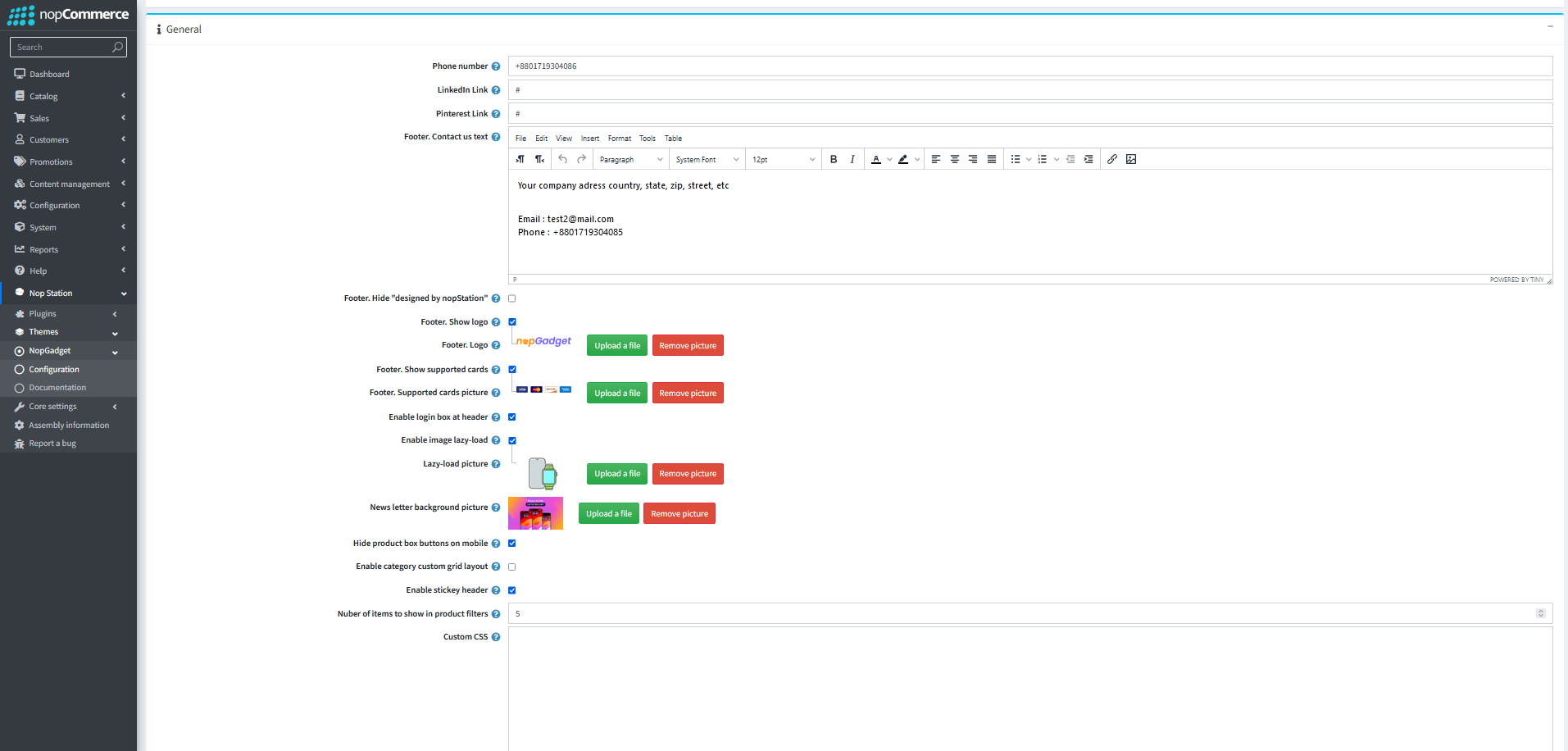Screen dimensions: 1568x751
Task: Increase indent in editor
Action: tap(1089, 159)
